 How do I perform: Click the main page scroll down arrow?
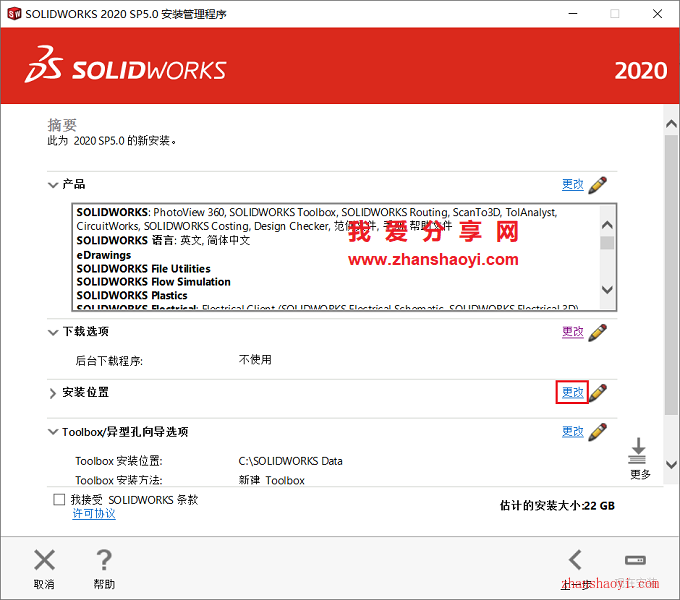coord(671,464)
